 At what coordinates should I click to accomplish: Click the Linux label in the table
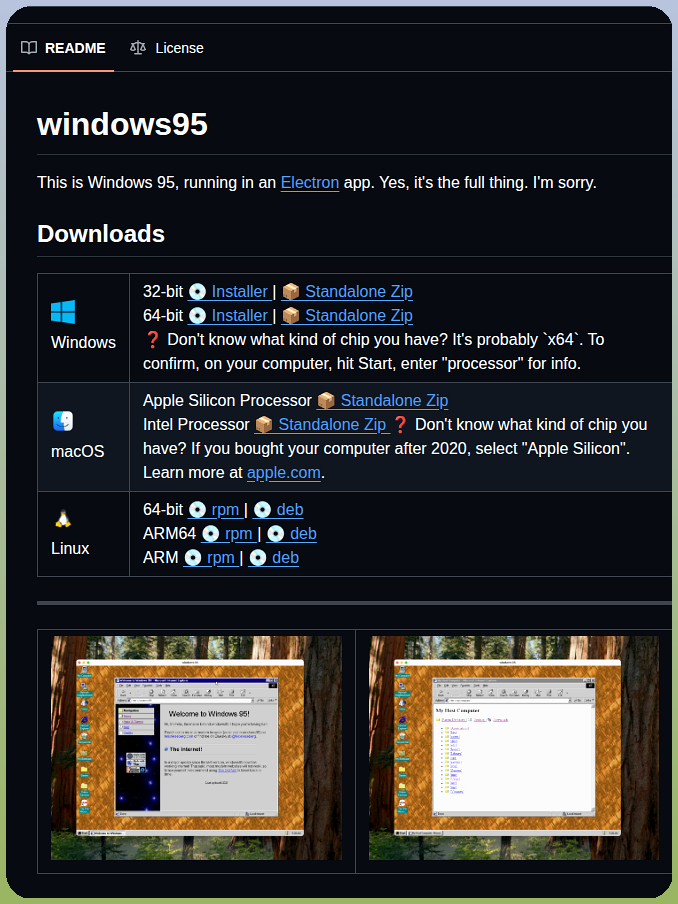coord(70,548)
